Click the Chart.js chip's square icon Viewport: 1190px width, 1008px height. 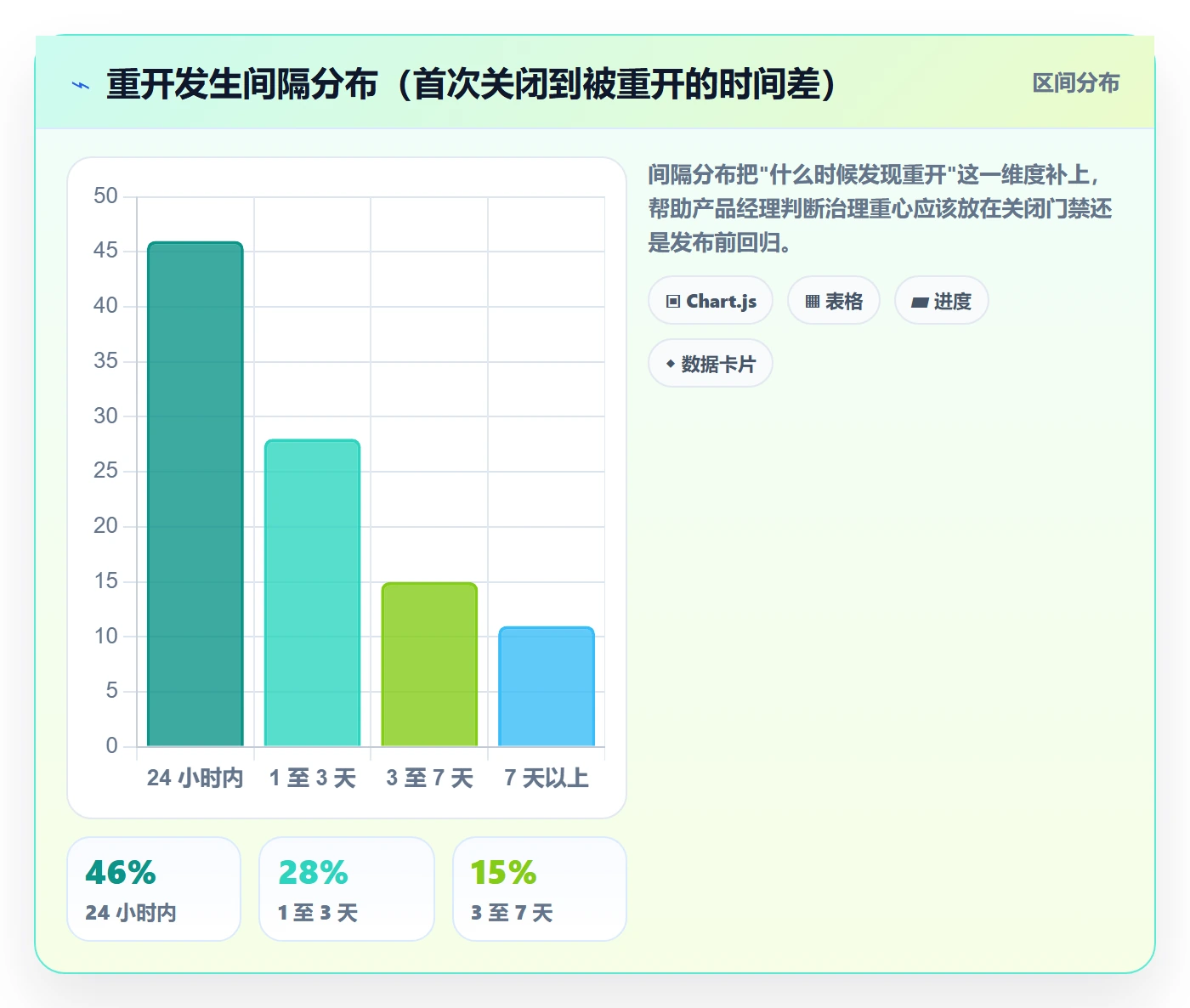coord(673,302)
